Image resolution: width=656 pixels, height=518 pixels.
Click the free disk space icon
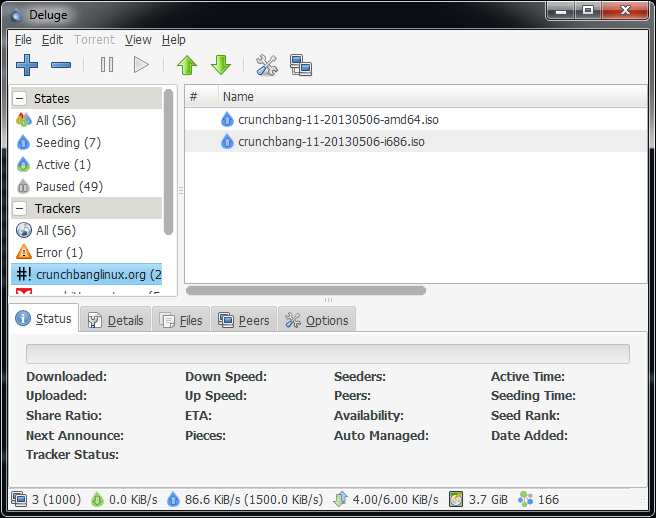pyautogui.click(x=456, y=499)
